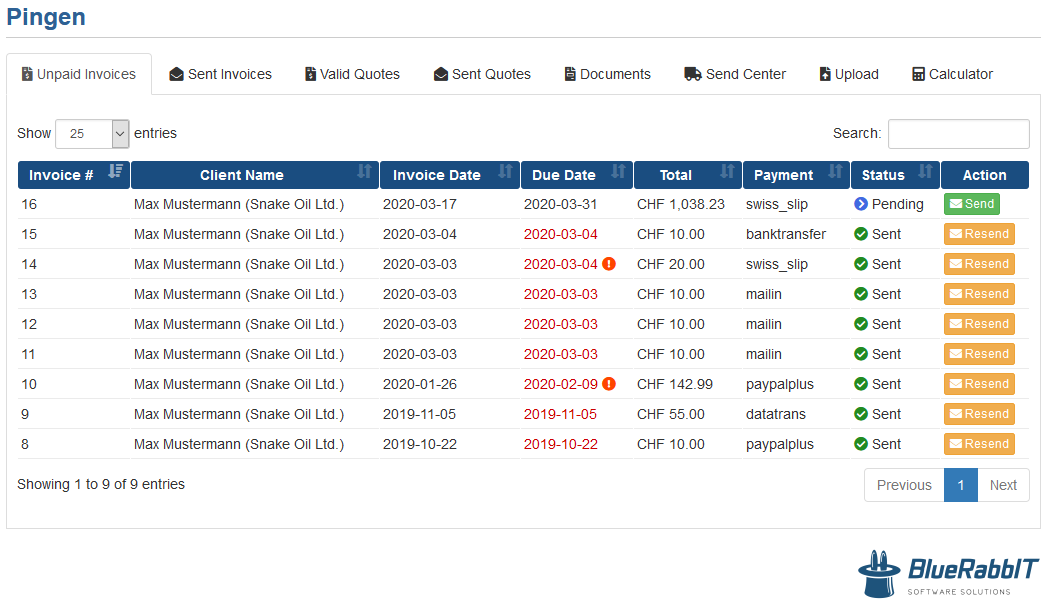The image size is (1048, 612).
Task: Resend invoice number 8
Action: (x=979, y=443)
